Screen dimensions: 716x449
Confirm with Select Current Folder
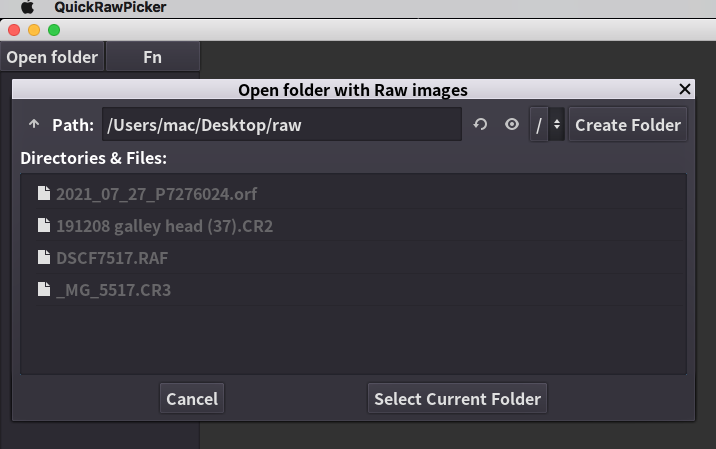(457, 399)
